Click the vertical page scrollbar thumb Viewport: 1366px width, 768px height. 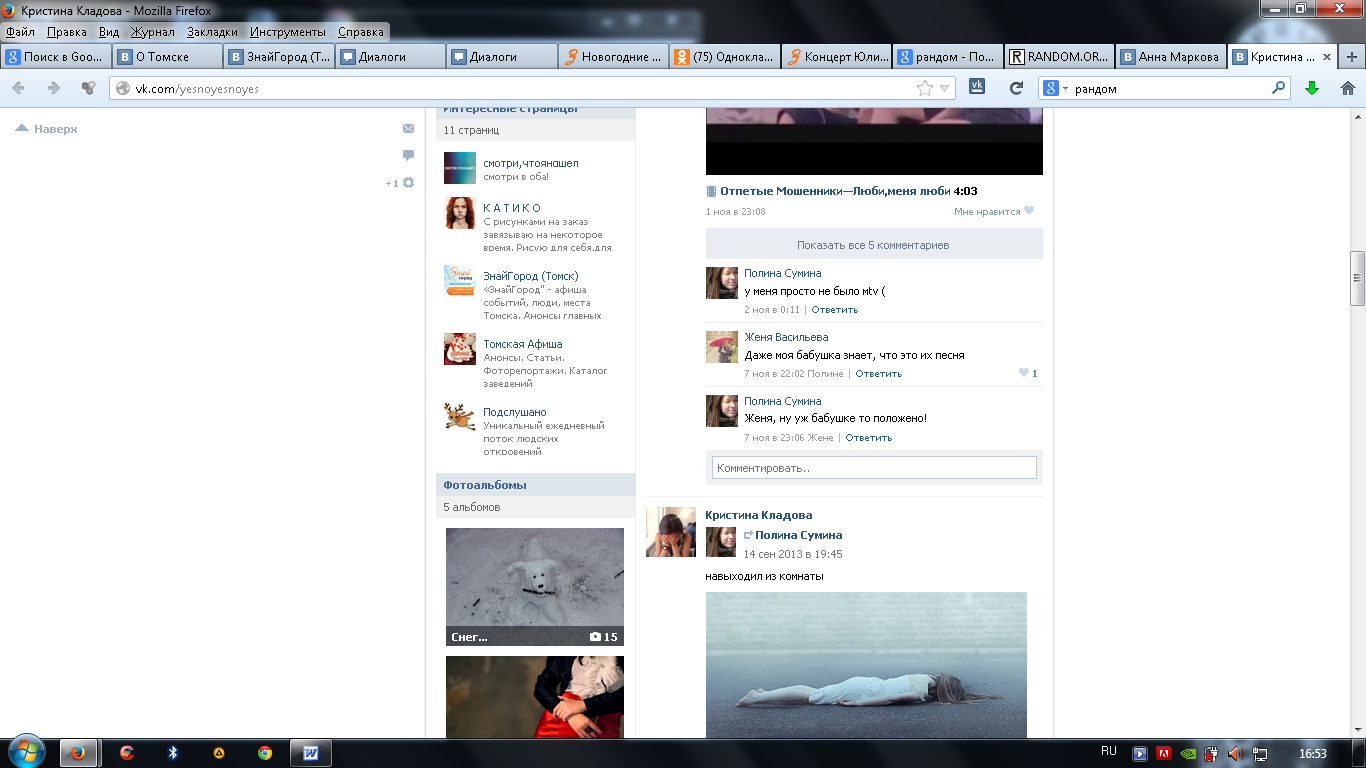[x=1357, y=278]
